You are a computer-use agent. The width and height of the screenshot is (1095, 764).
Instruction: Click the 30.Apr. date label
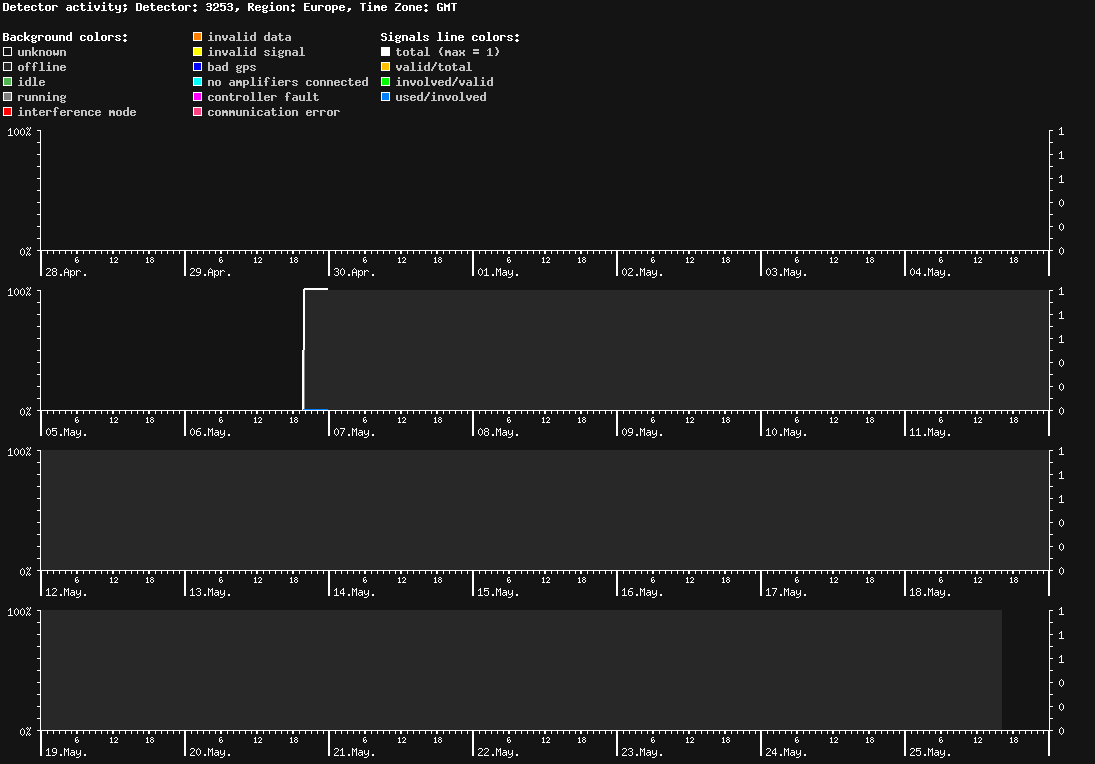[x=354, y=272]
